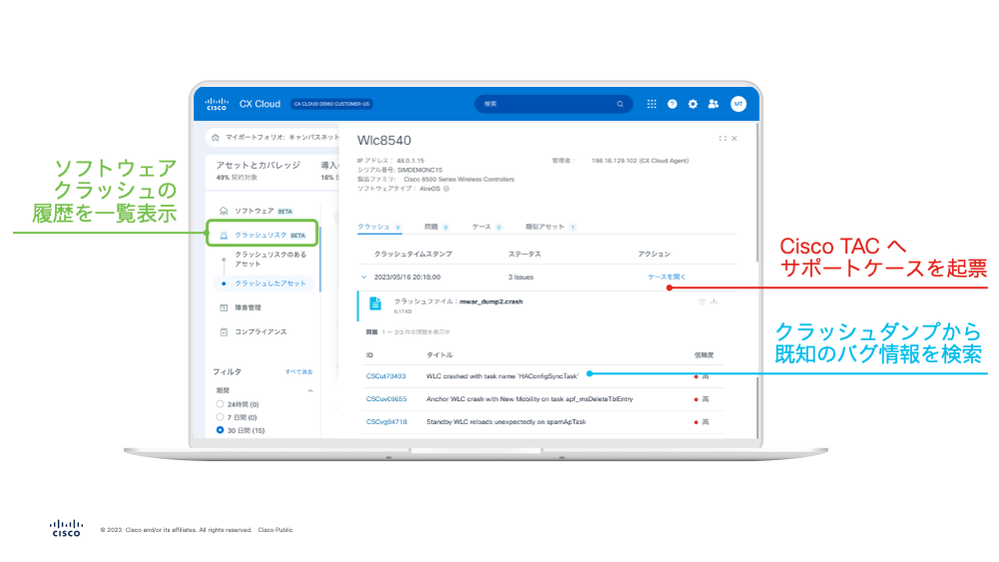Viewport: 999px width, 562px height.
Task: Expand the Wlc8540 panel to fullscreen
Action: pyautogui.click(x=722, y=138)
